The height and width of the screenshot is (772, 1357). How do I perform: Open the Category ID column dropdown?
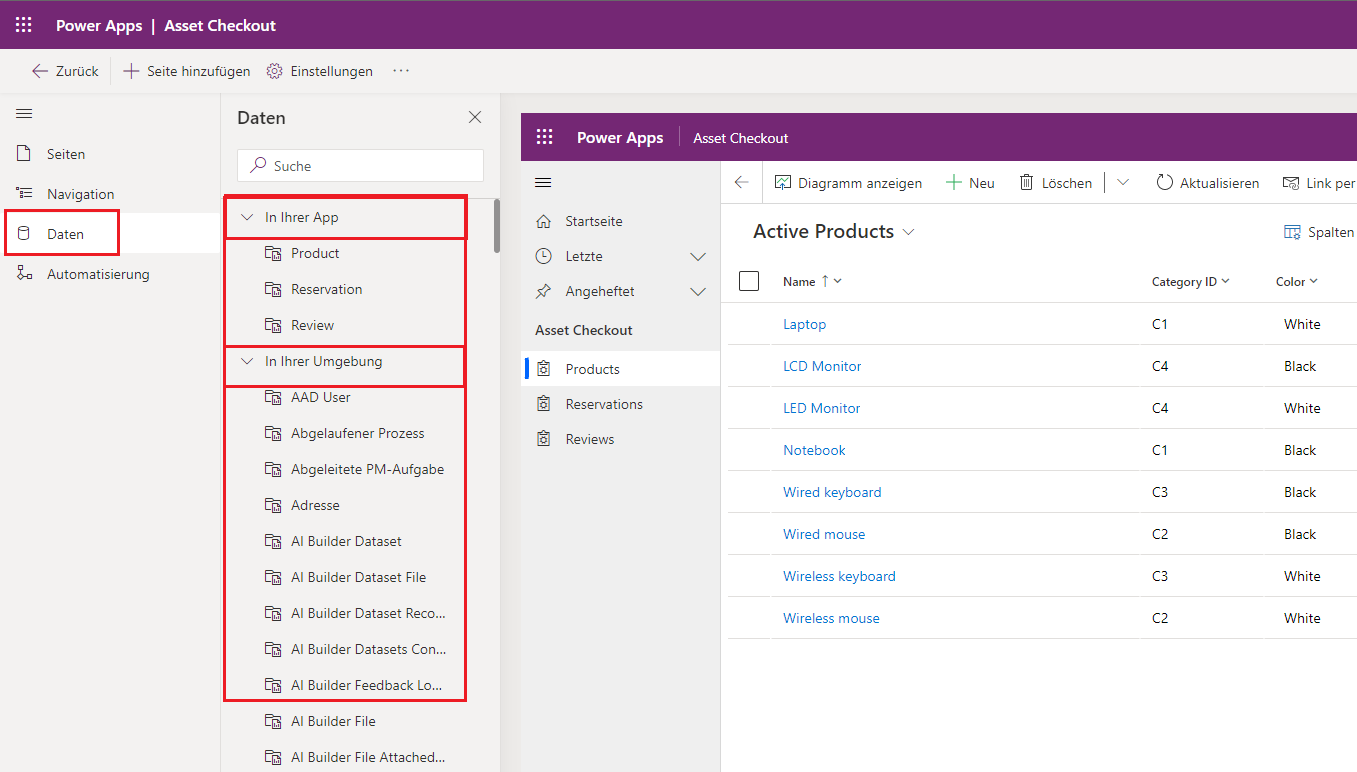[x=1190, y=282]
